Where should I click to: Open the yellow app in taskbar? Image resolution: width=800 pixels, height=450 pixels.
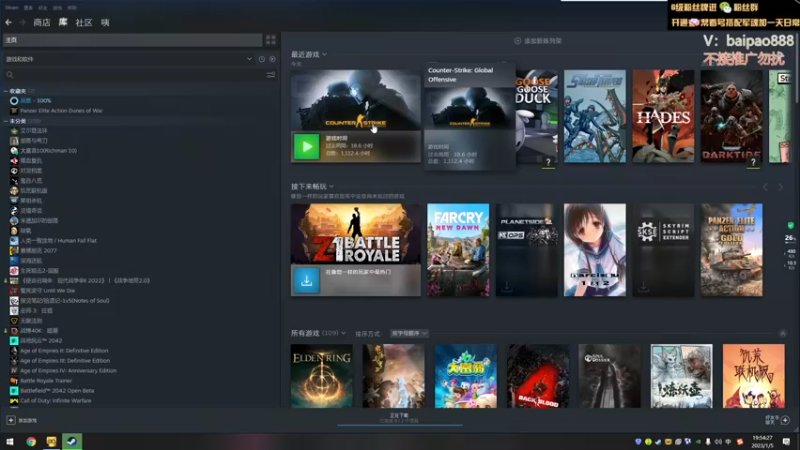point(52,441)
